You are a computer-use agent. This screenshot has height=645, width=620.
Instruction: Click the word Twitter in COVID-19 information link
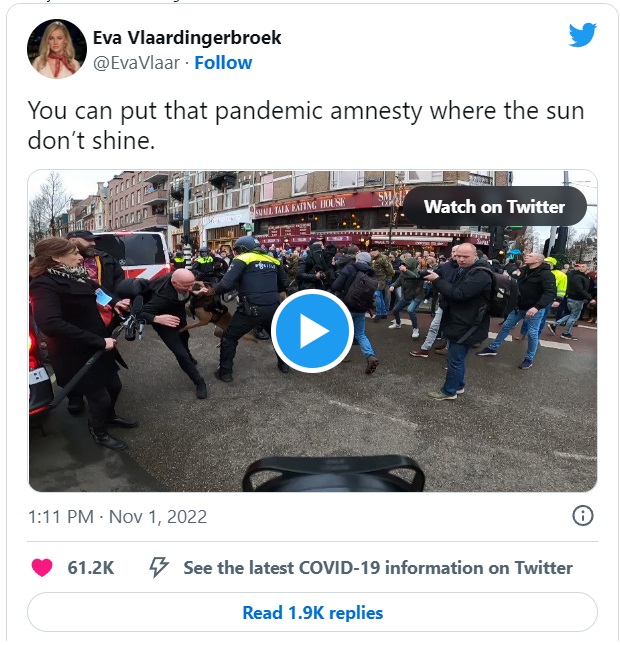543,568
